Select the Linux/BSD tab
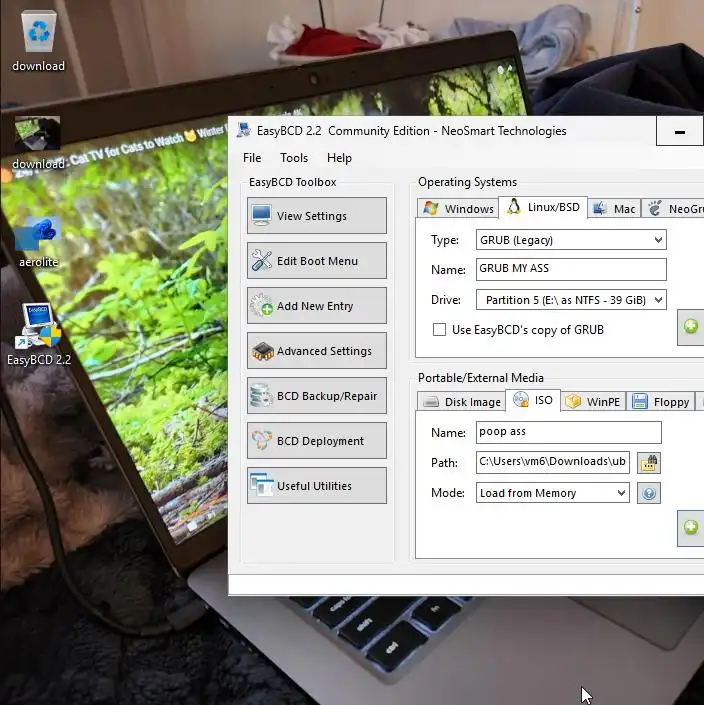Viewport: 704px width, 705px height. [543, 207]
